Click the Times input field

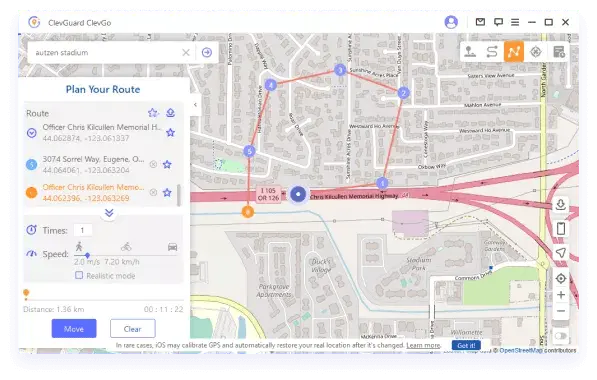click(83, 230)
